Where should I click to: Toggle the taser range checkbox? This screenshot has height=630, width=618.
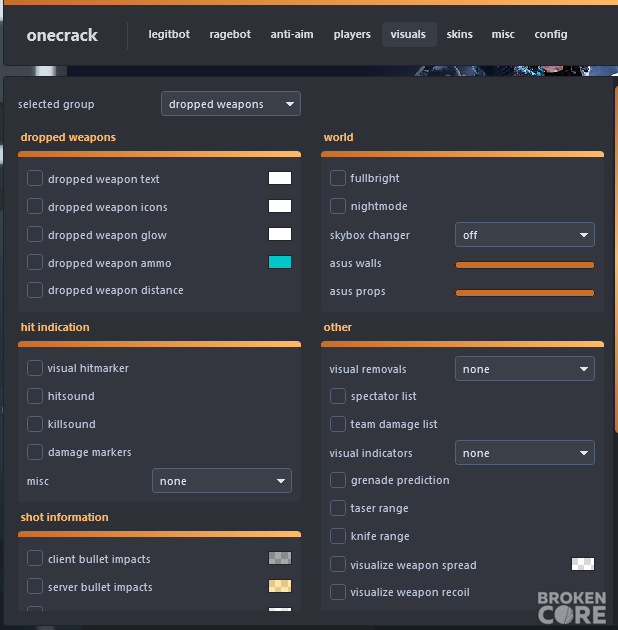338,508
